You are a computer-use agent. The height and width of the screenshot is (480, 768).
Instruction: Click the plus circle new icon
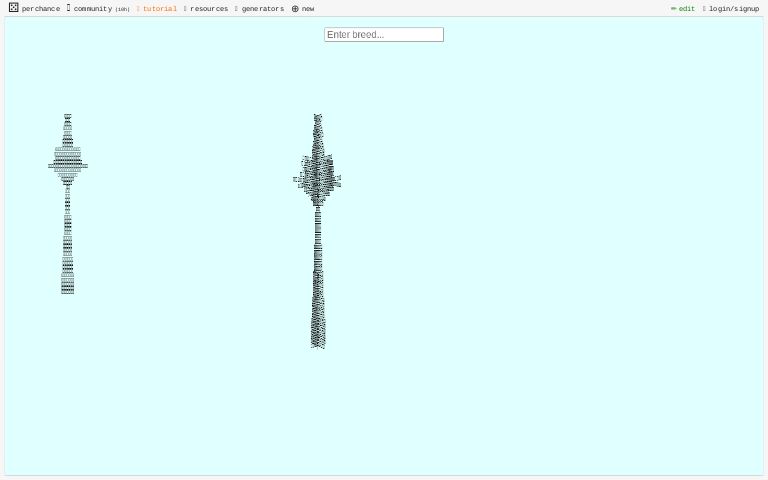click(x=295, y=9)
